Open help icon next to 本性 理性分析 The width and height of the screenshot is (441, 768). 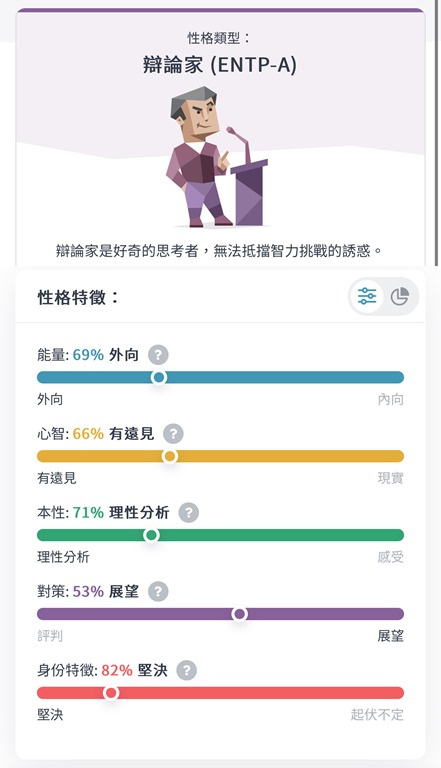pos(188,512)
